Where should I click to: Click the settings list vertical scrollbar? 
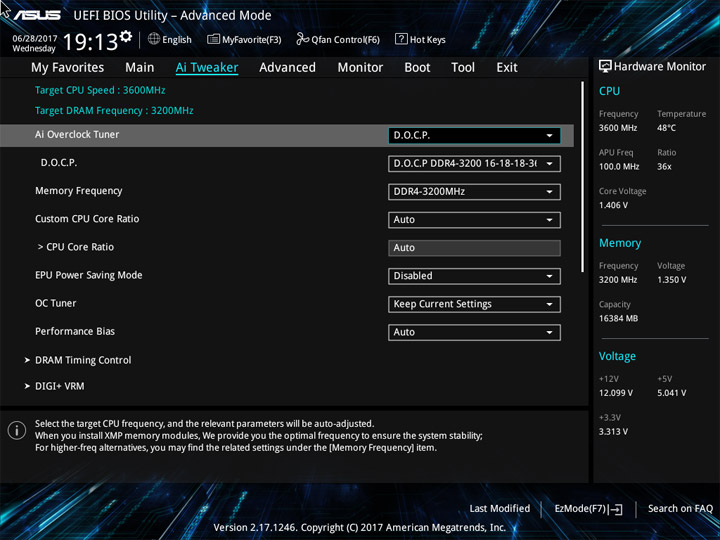click(583, 177)
